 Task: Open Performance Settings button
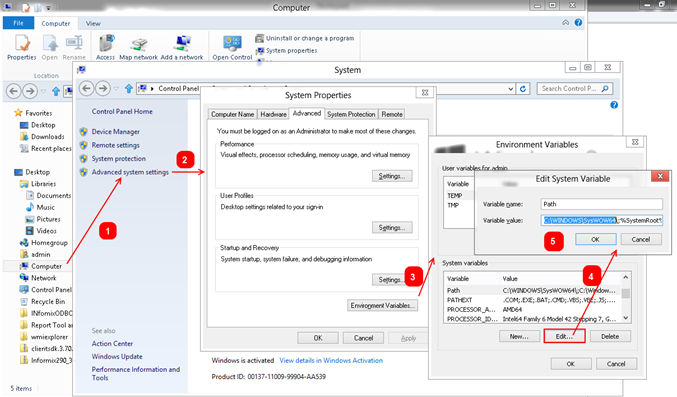(x=392, y=176)
